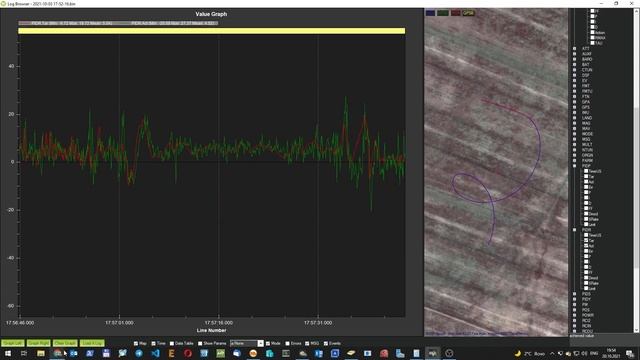
Task: Click the 17:57:16.000 time axis label
Action: pos(218,322)
